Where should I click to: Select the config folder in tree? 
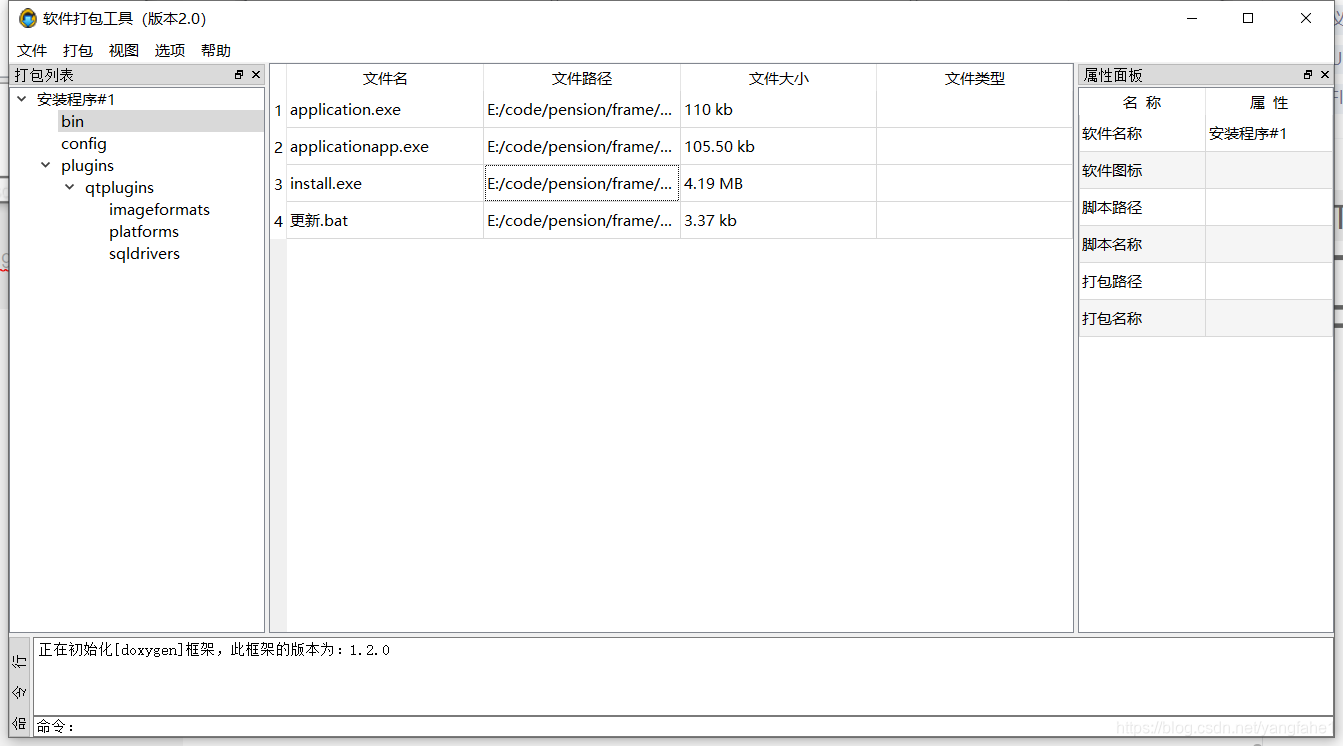click(x=84, y=144)
